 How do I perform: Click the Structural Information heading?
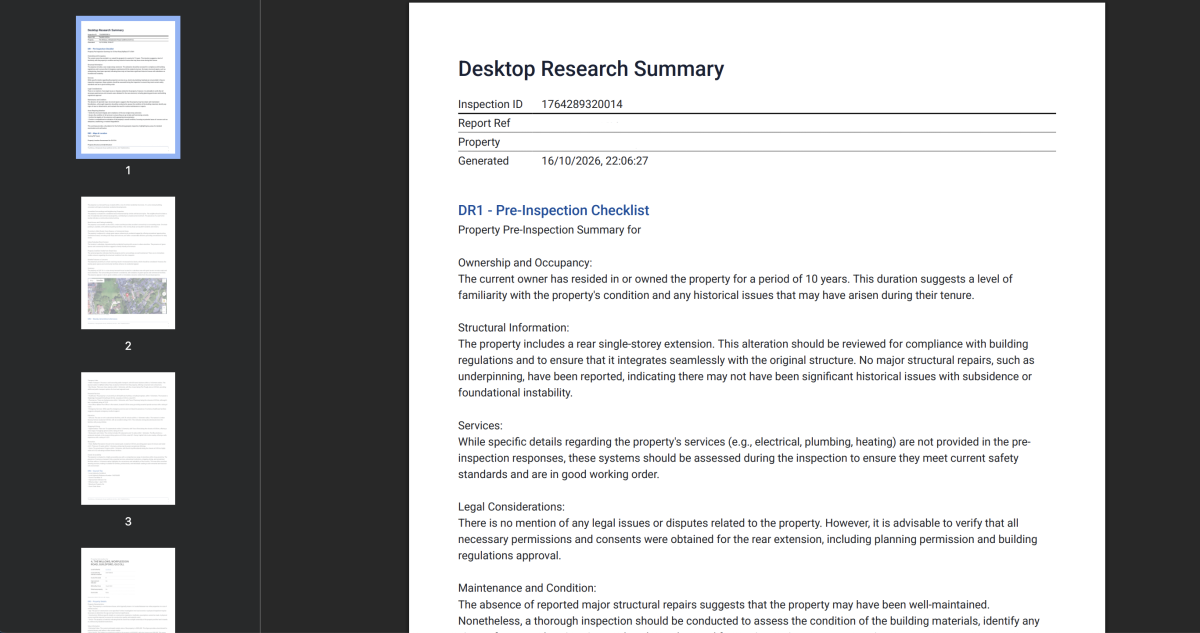[514, 328]
